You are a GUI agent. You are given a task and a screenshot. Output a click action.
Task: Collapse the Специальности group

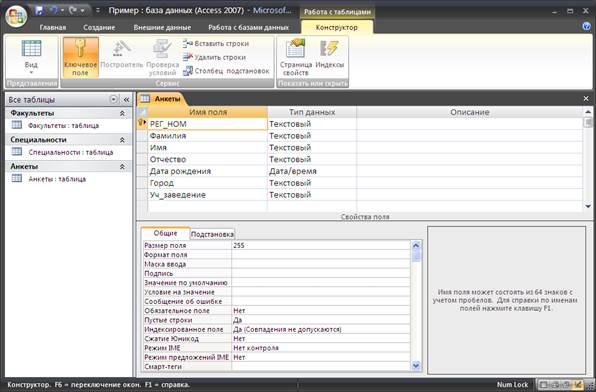click(x=122, y=140)
